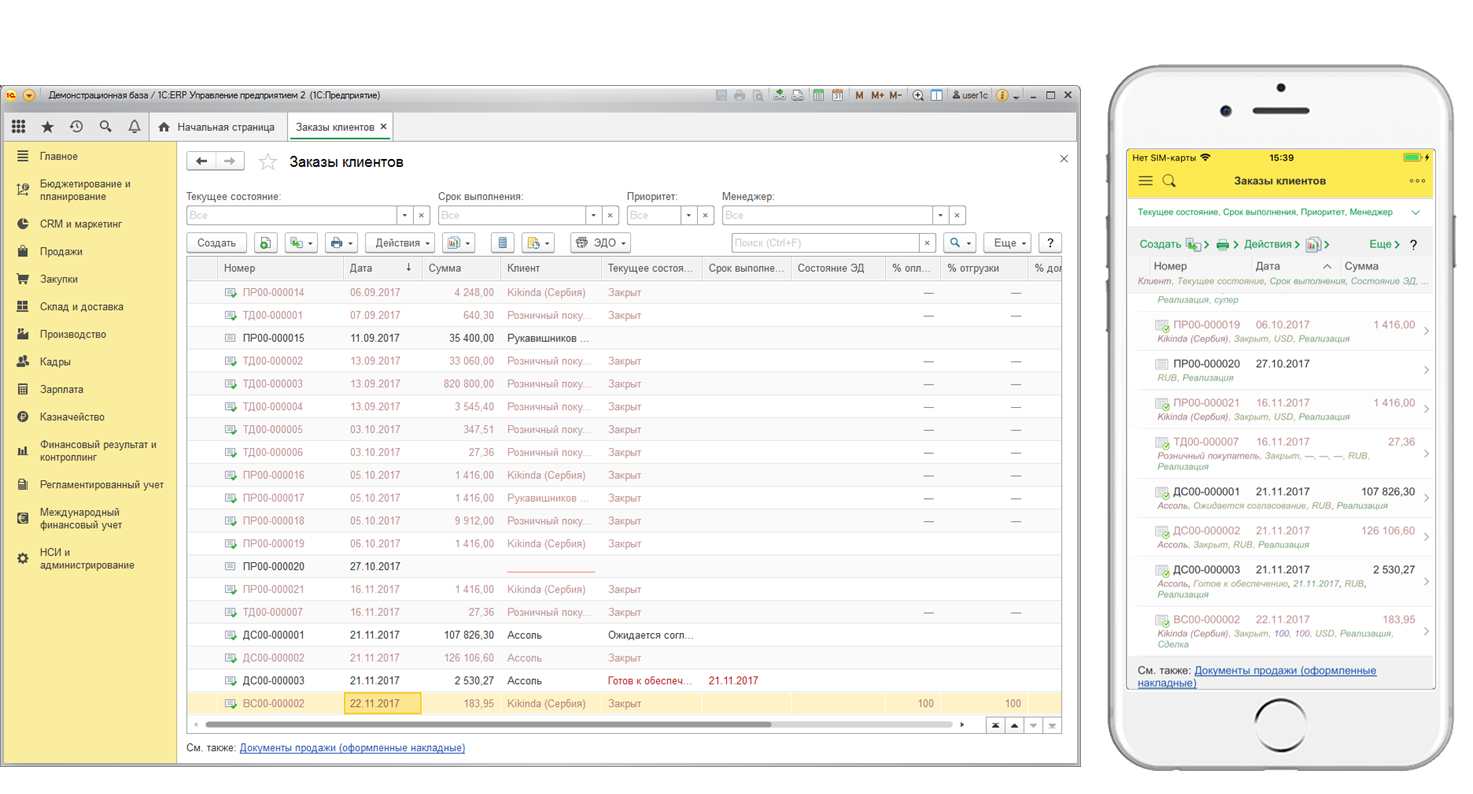Open Документы продажи link in desktop window
This screenshot has height=794, width=1473.
(x=352, y=748)
